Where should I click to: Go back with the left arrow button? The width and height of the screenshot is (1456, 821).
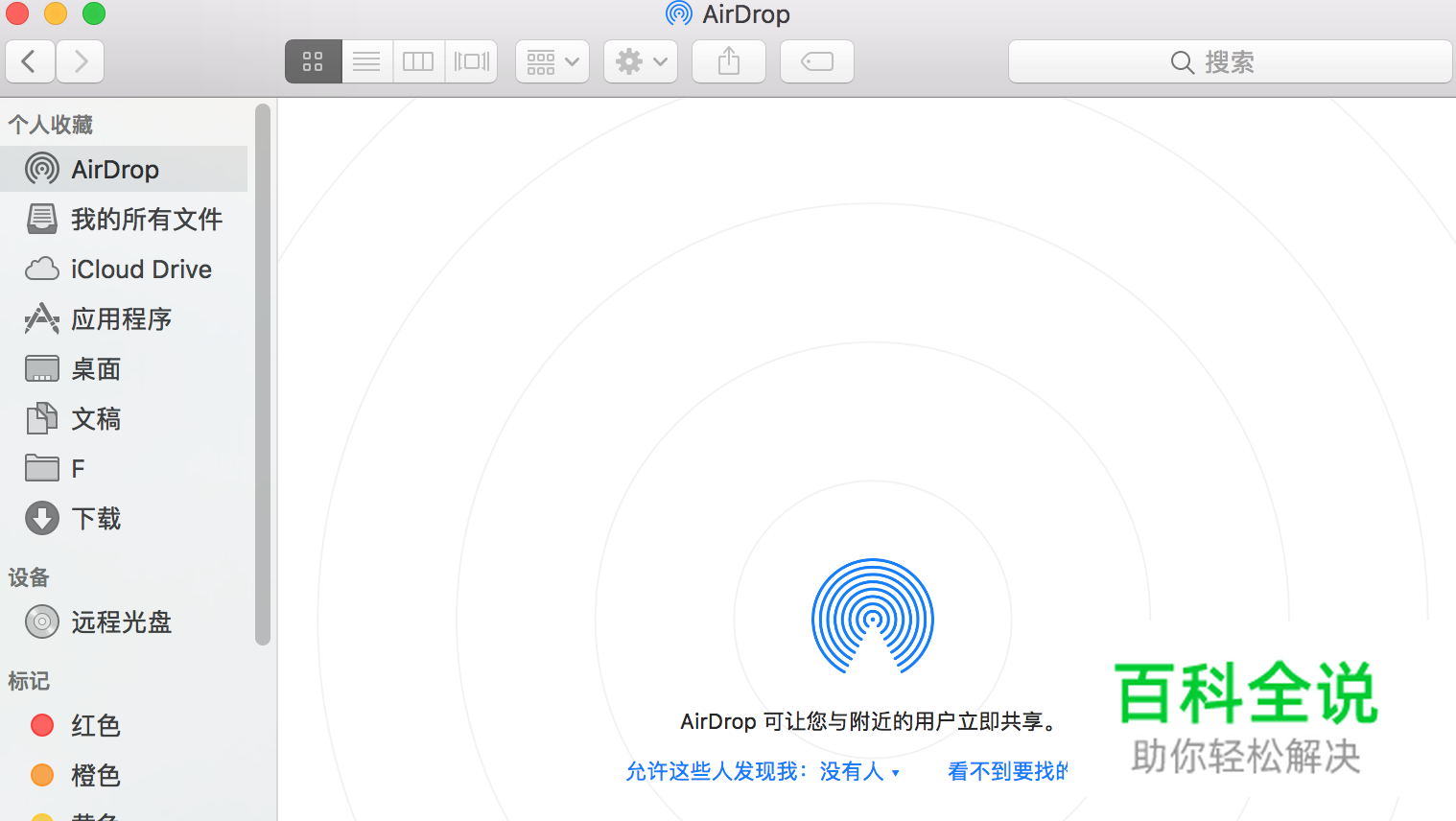(x=30, y=62)
